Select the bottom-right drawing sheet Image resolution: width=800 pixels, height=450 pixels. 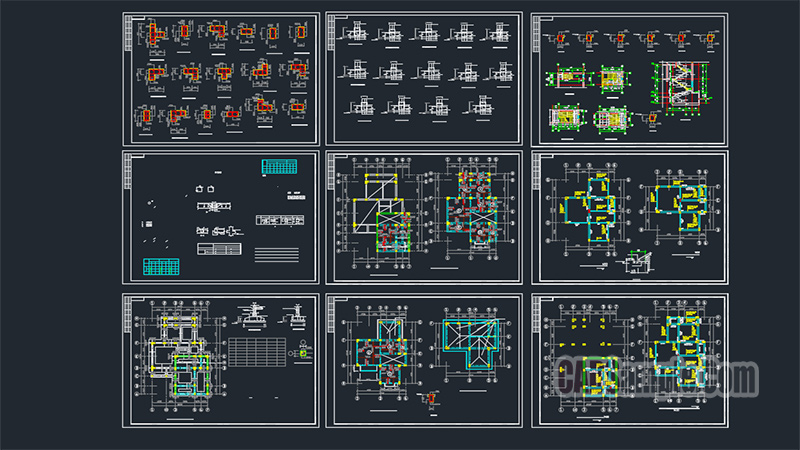point(627,359)
